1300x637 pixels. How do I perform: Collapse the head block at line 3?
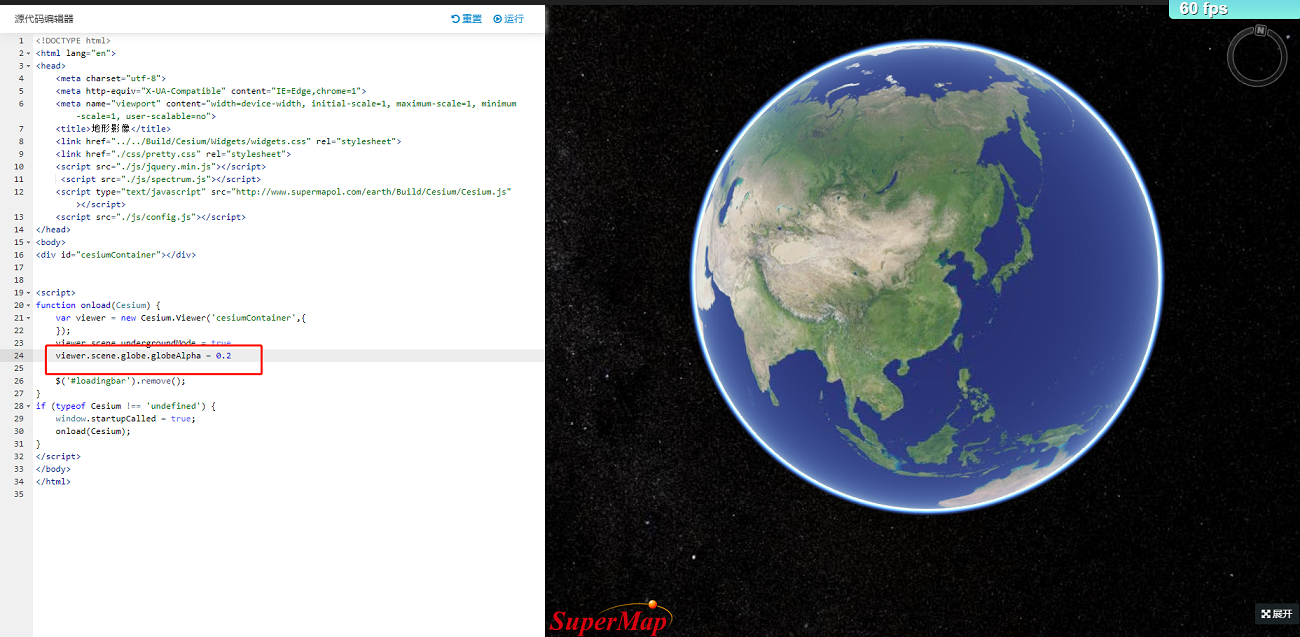[28, 66]
